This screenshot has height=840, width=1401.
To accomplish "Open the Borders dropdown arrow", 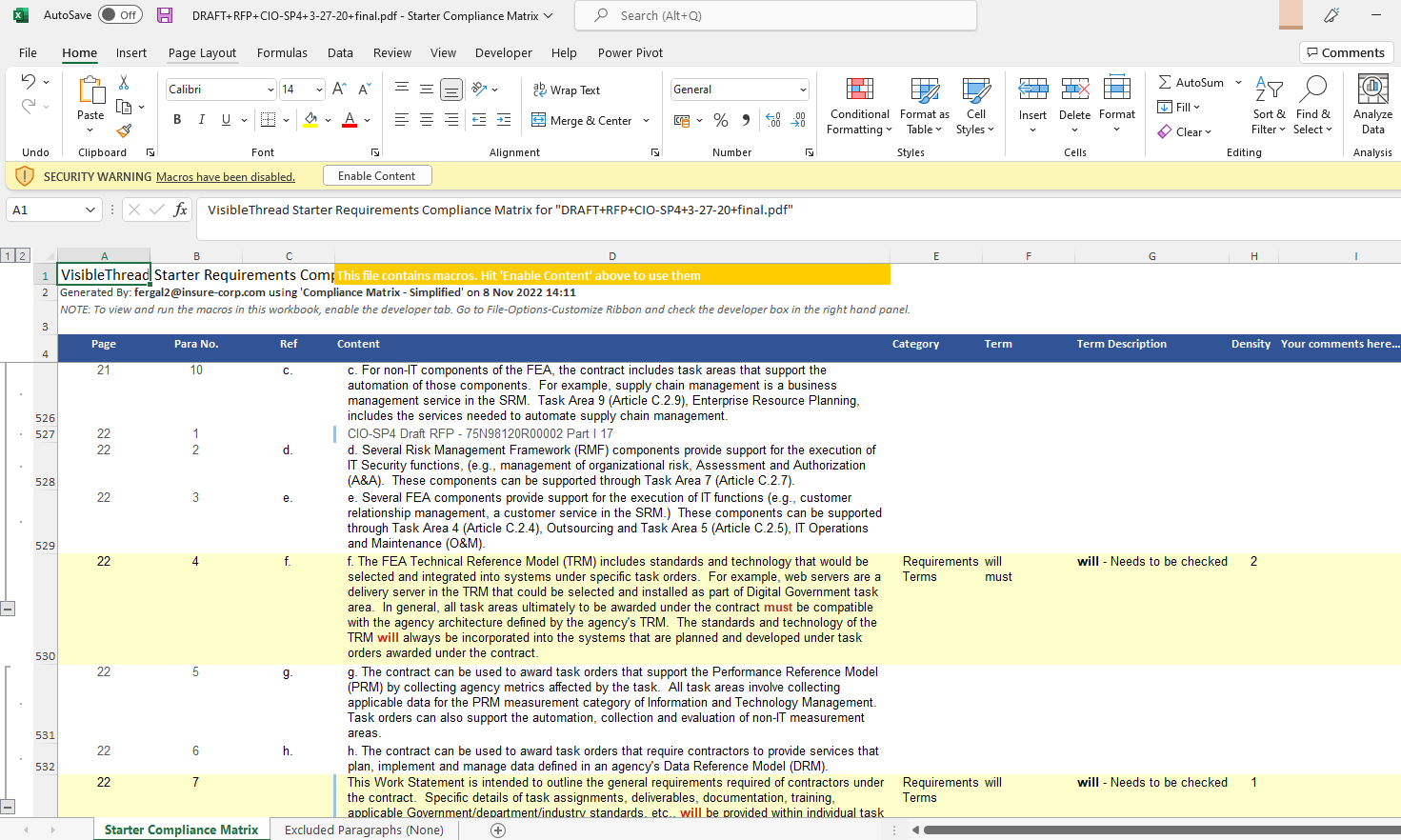I will click(287, 120).
